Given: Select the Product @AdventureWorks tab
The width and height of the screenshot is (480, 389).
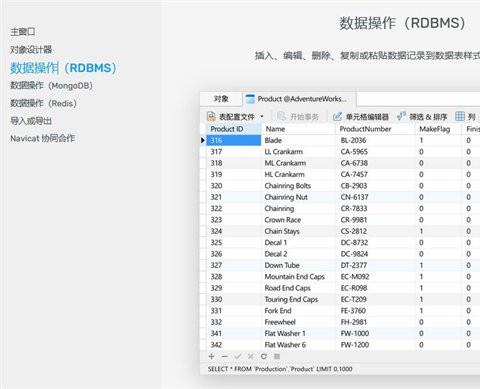Looking at the screenshot, I should [298, 99].
